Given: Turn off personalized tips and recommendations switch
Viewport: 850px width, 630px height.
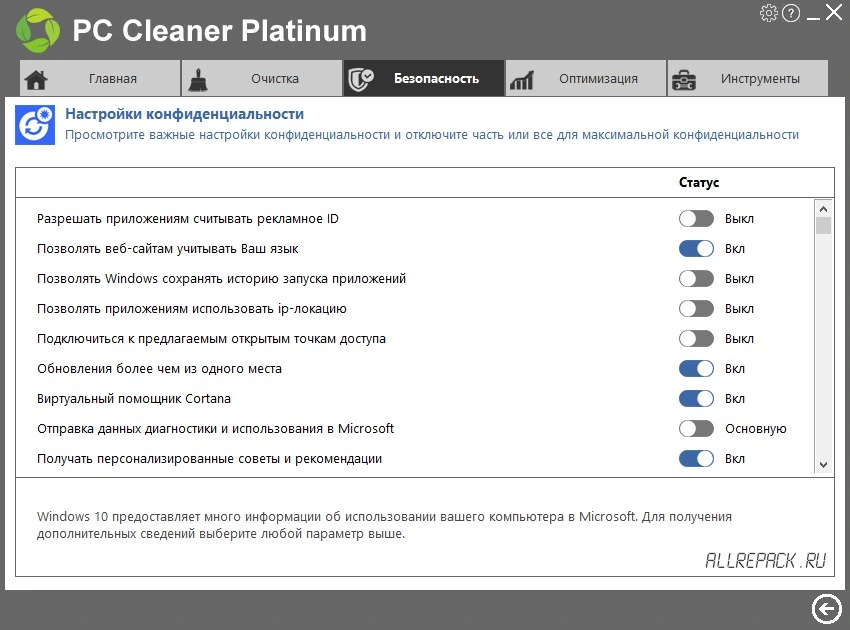Looking at the screenshot, I should pos(696,459).
